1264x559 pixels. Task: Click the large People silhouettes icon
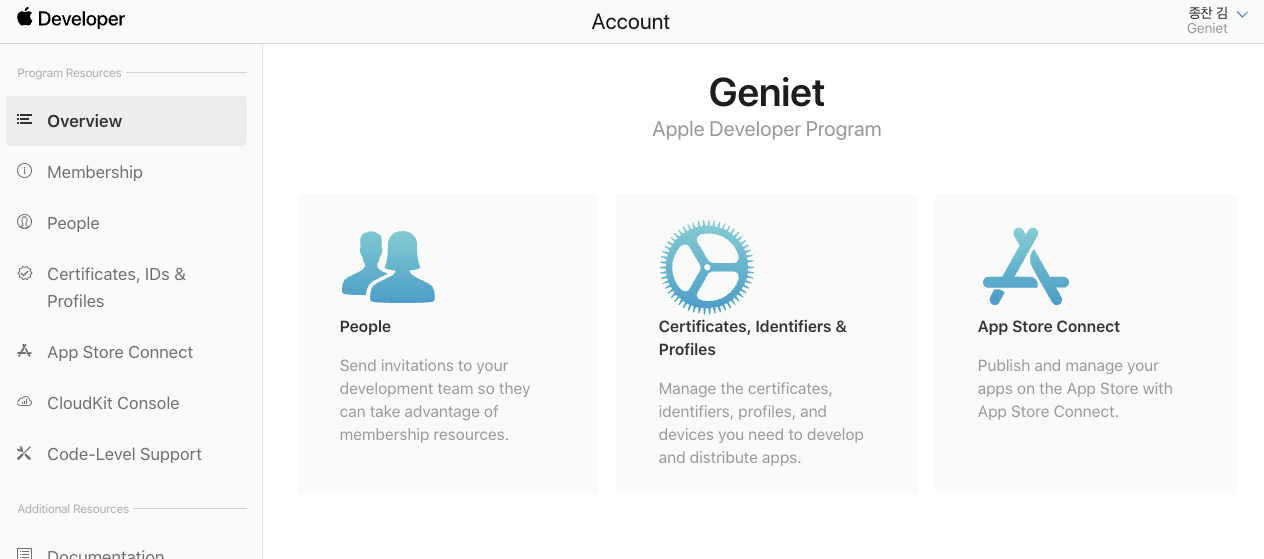[x=388, y=266]
